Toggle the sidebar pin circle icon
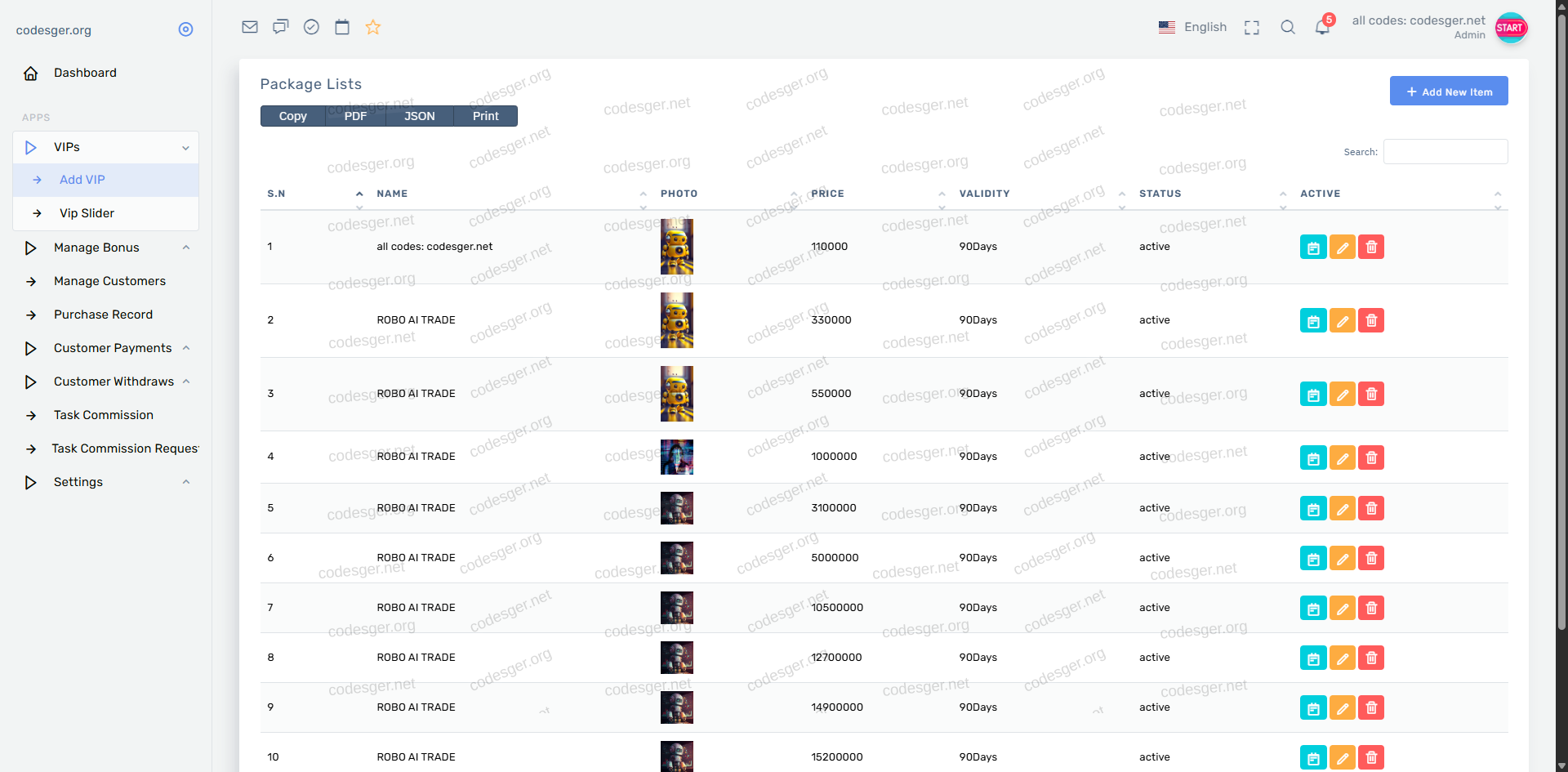Screen dimensions: 1568x772 coord(185,29)
